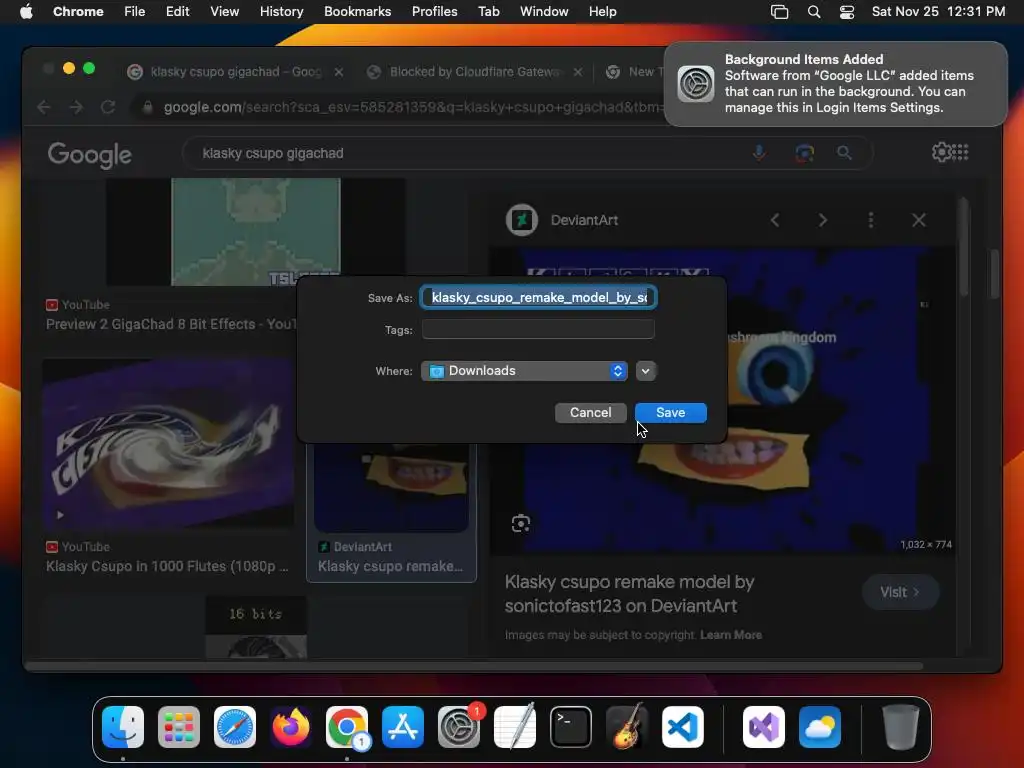Click the Background Items Added notification
Screen dimensions: 1024x768
836,84
